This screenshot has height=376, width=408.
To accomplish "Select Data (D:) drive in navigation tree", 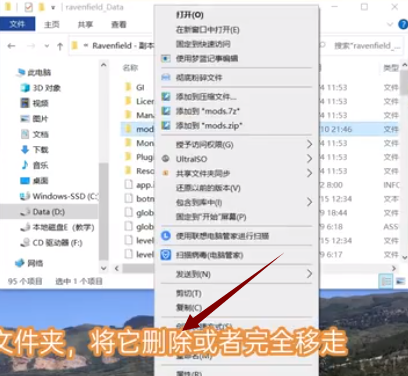I will [49, 212].
